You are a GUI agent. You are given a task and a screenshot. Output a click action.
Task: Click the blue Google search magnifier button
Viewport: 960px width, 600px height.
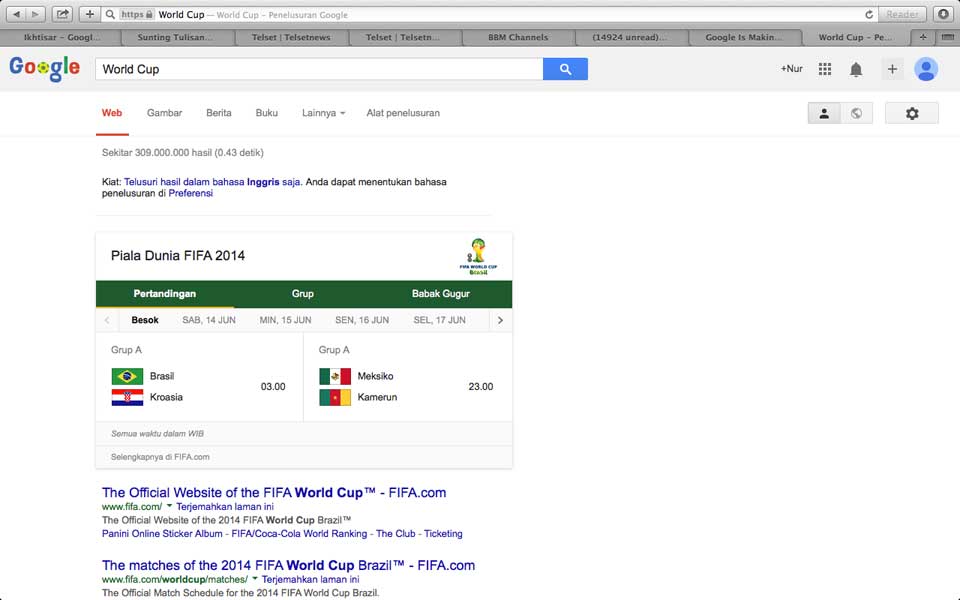[x=565, y=69]
